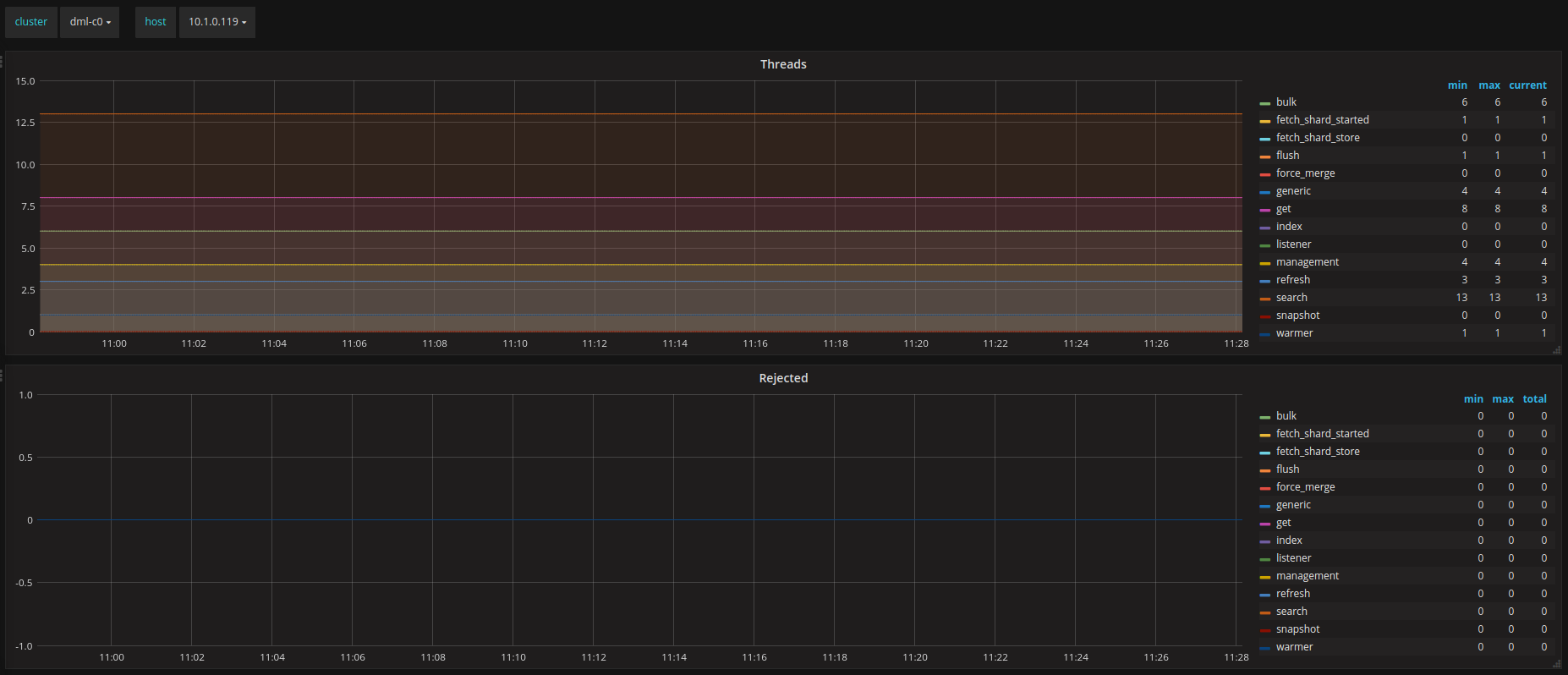Toggle force_merge label in Threads legend
Image resolution: width=1568 pixels, height=675 pixels.
tap(1306, 173)
